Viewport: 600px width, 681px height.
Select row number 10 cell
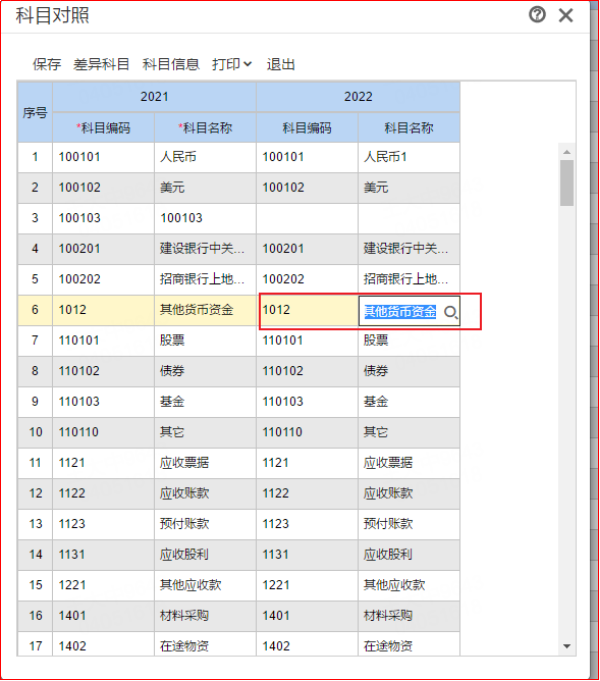click(35, 432)
